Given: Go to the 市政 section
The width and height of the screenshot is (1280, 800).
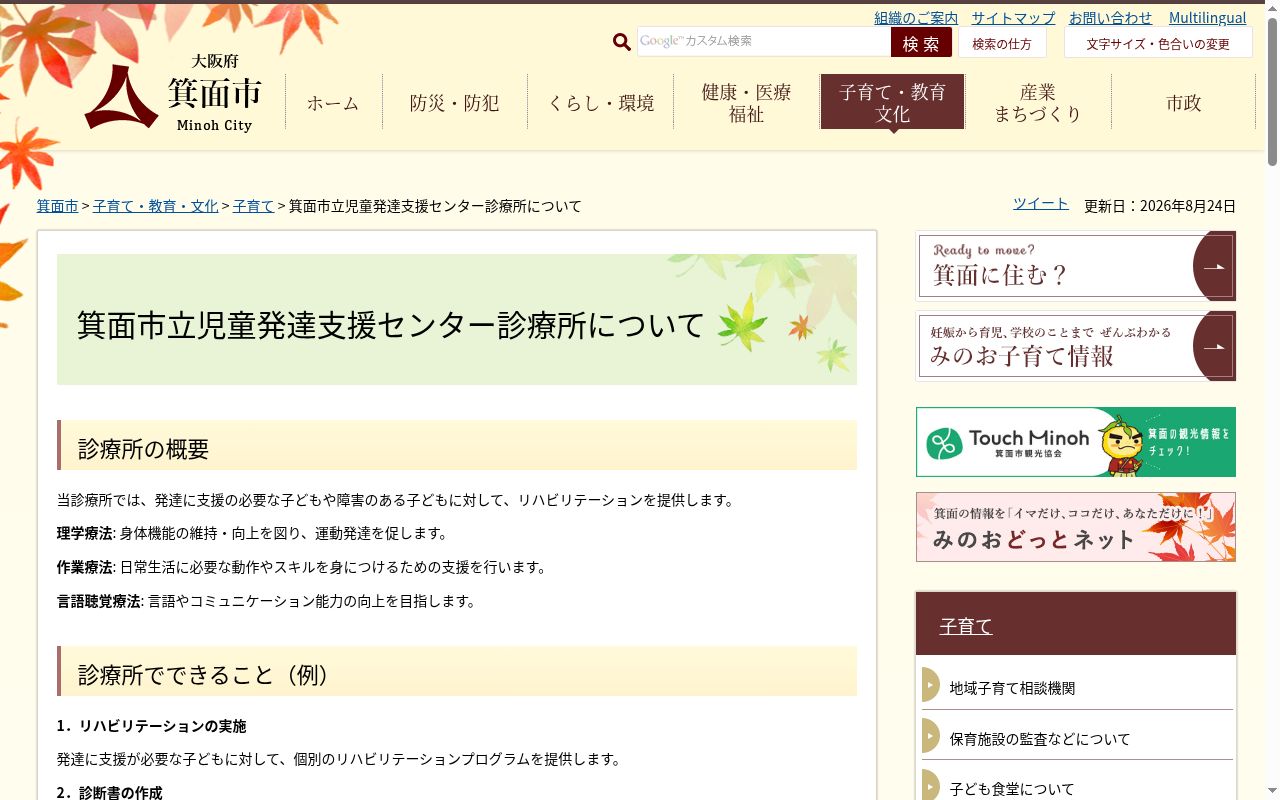Looking at the screenshot, I should tap(1184, 102).
